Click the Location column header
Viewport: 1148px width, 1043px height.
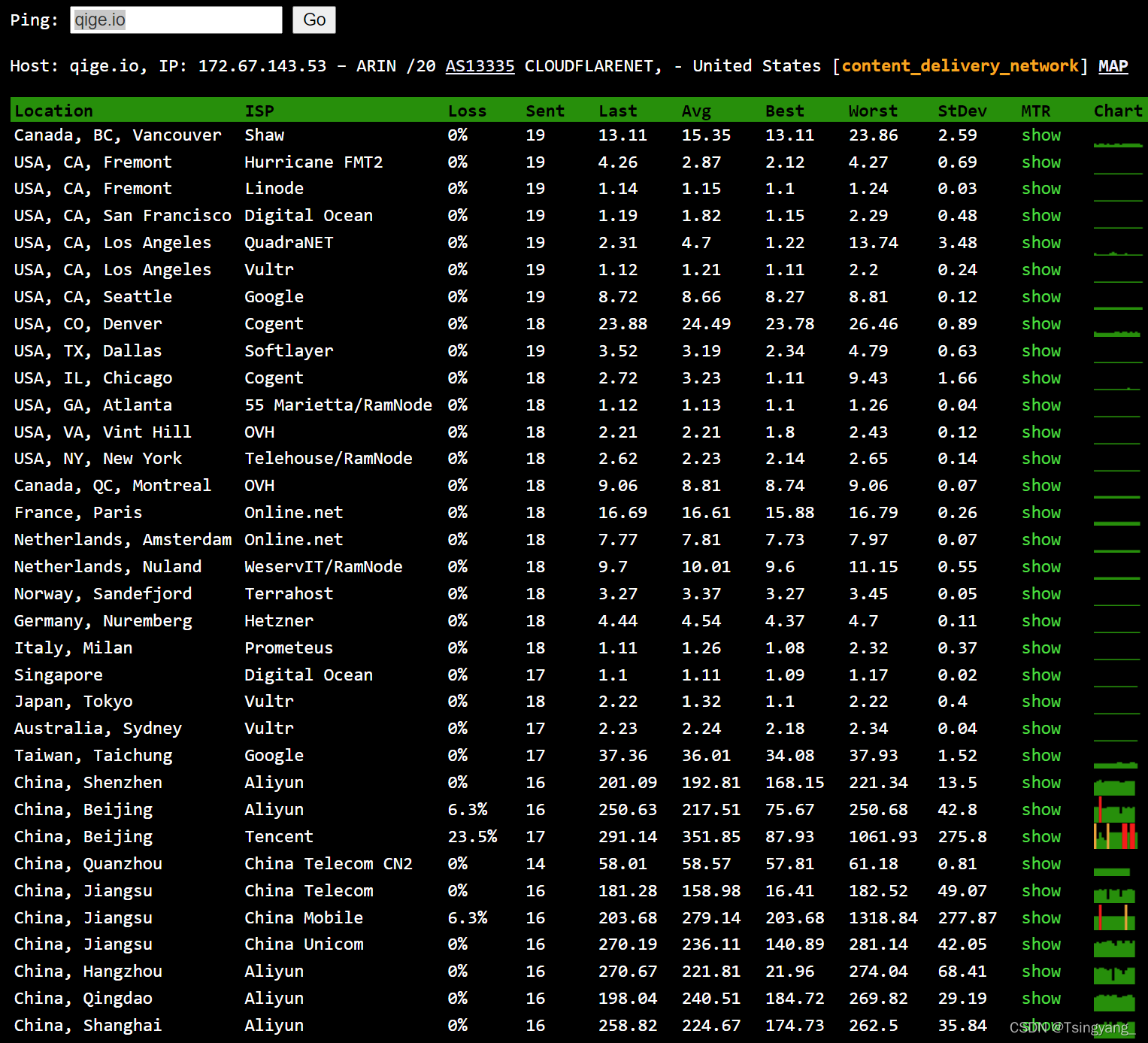[x=53, y=111]
